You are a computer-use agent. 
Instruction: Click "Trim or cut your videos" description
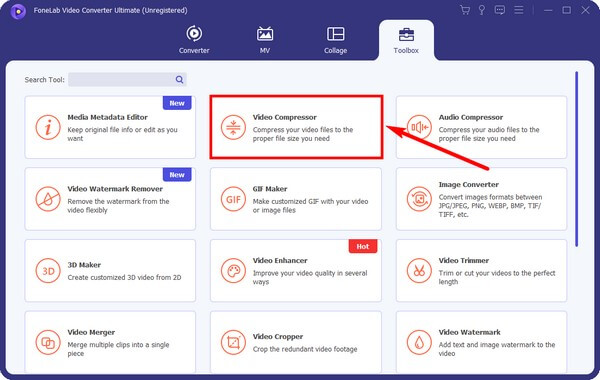[x=497, y=277]
